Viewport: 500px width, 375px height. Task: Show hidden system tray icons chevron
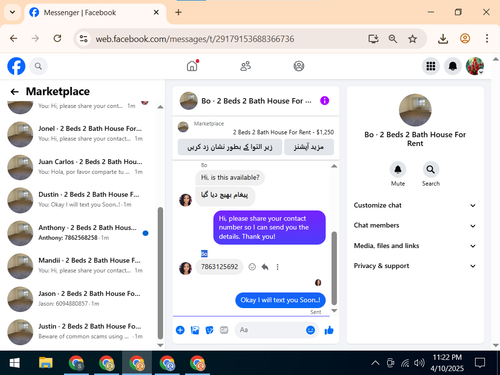pos(375,363)
